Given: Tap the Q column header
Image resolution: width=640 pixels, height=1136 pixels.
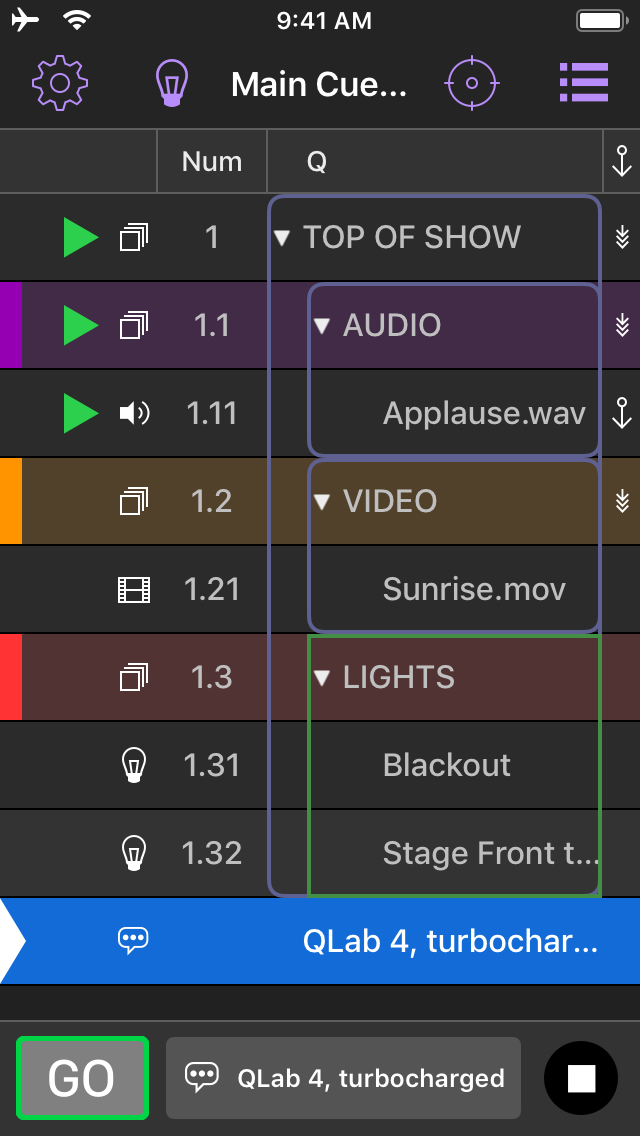Looking at the screenshot, I should [x=315, y=161].
